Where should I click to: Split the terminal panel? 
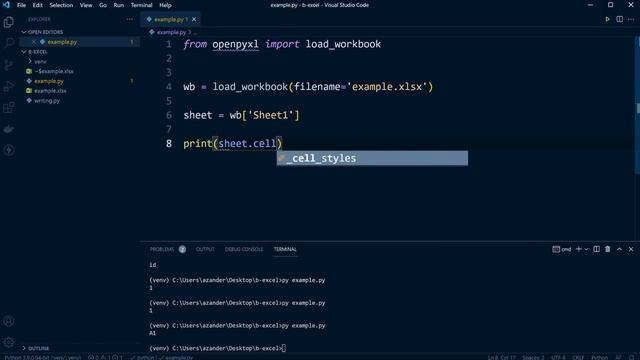(596, 249)
